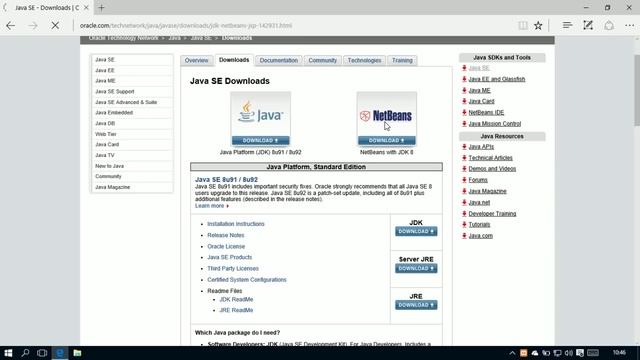Open the Documentation tab
Screen dimensions: 640x360
pos(279,60)
